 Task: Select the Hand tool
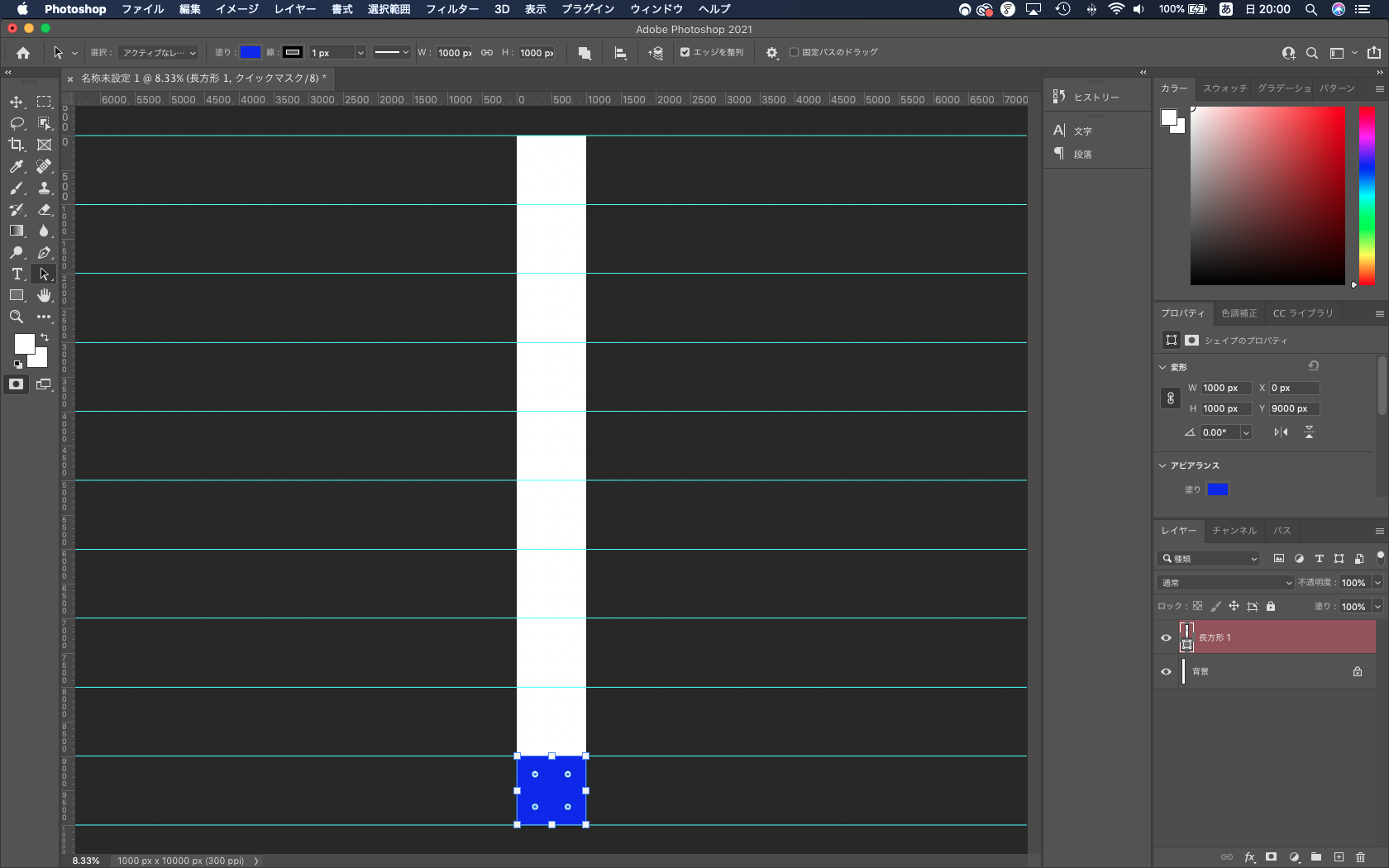coord(44,295)
